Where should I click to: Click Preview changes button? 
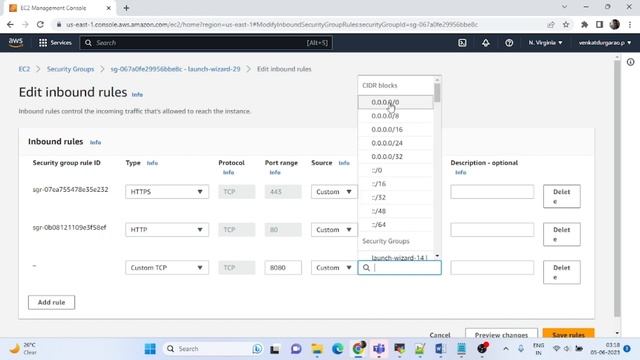pos(501,334)
